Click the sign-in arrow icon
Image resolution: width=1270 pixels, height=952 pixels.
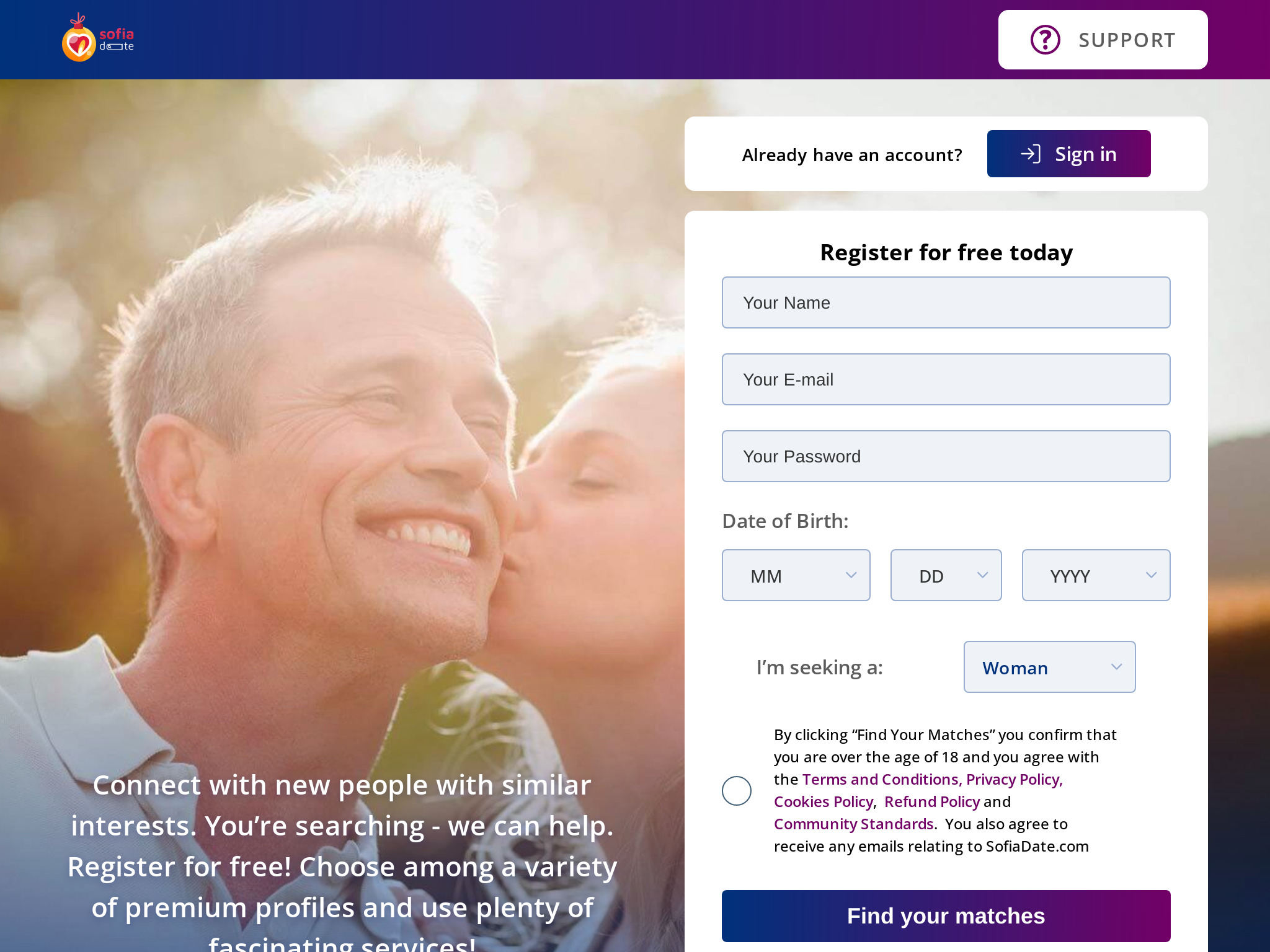coord(1030,154)
